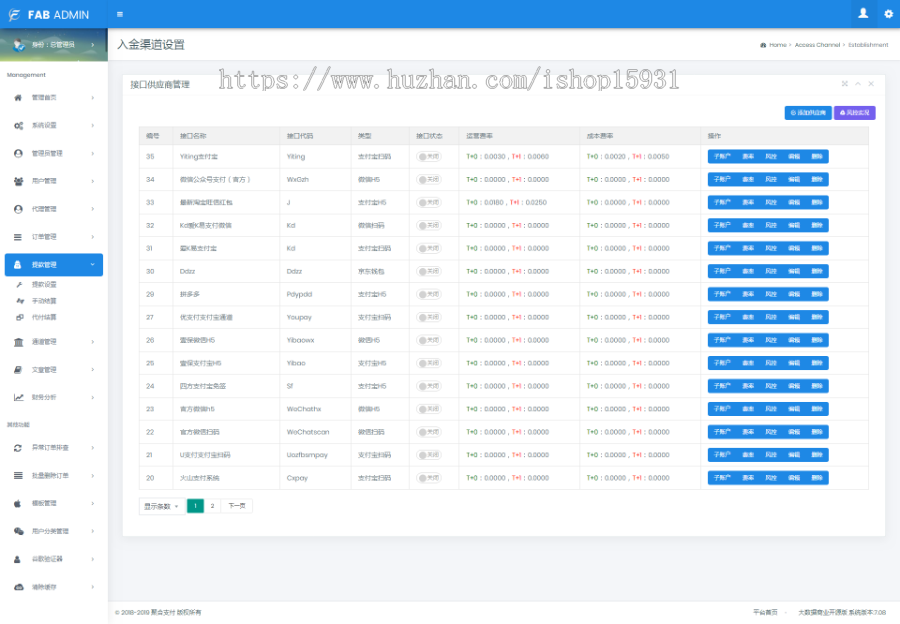The image size is (900, 624).
Task: Expand the sidebar menu with refresh icon
Action: click(x=54, y=448)
